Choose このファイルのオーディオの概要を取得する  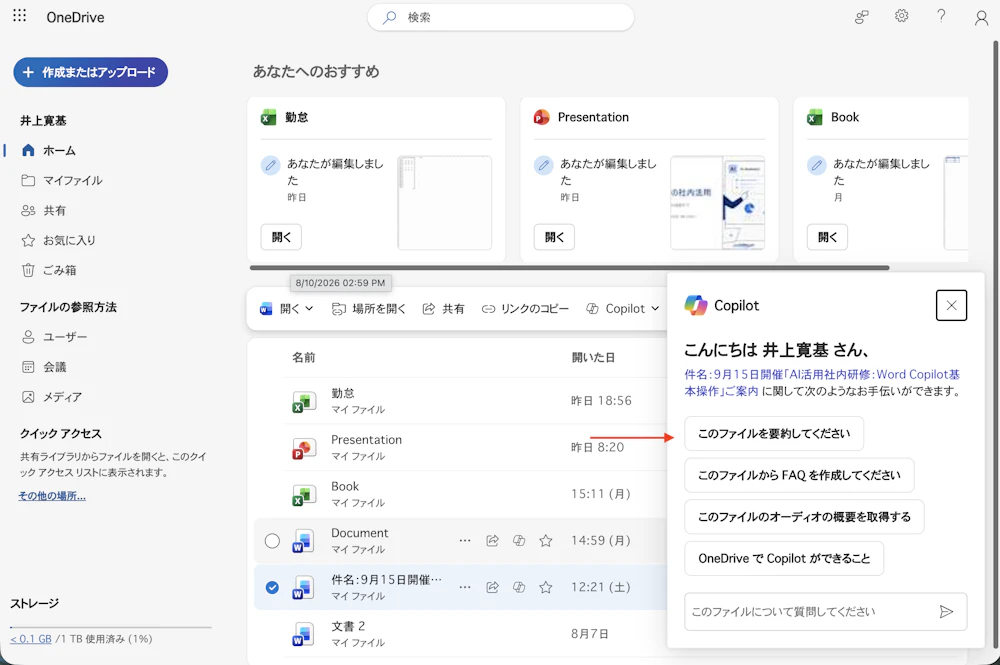[x=804, y=516]
